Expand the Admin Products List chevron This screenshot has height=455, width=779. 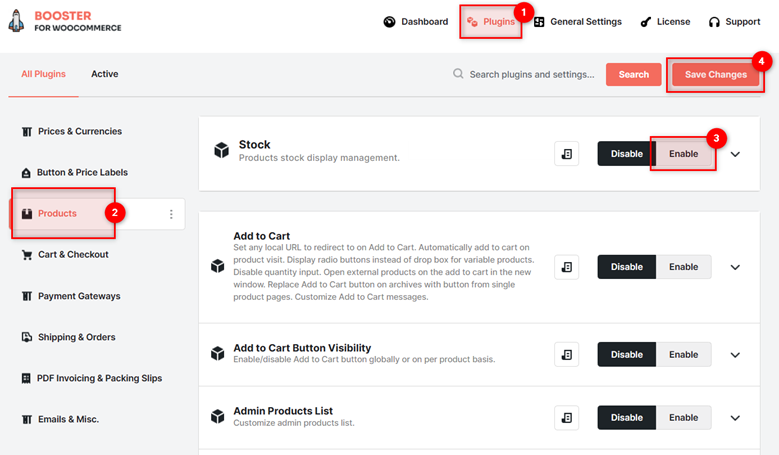coord(735,418)
